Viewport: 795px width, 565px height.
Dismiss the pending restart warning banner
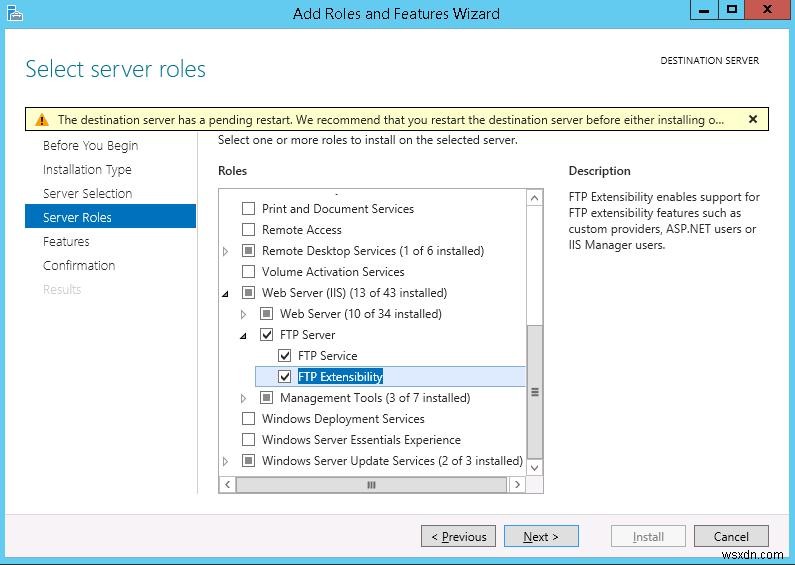coord(753,119)
